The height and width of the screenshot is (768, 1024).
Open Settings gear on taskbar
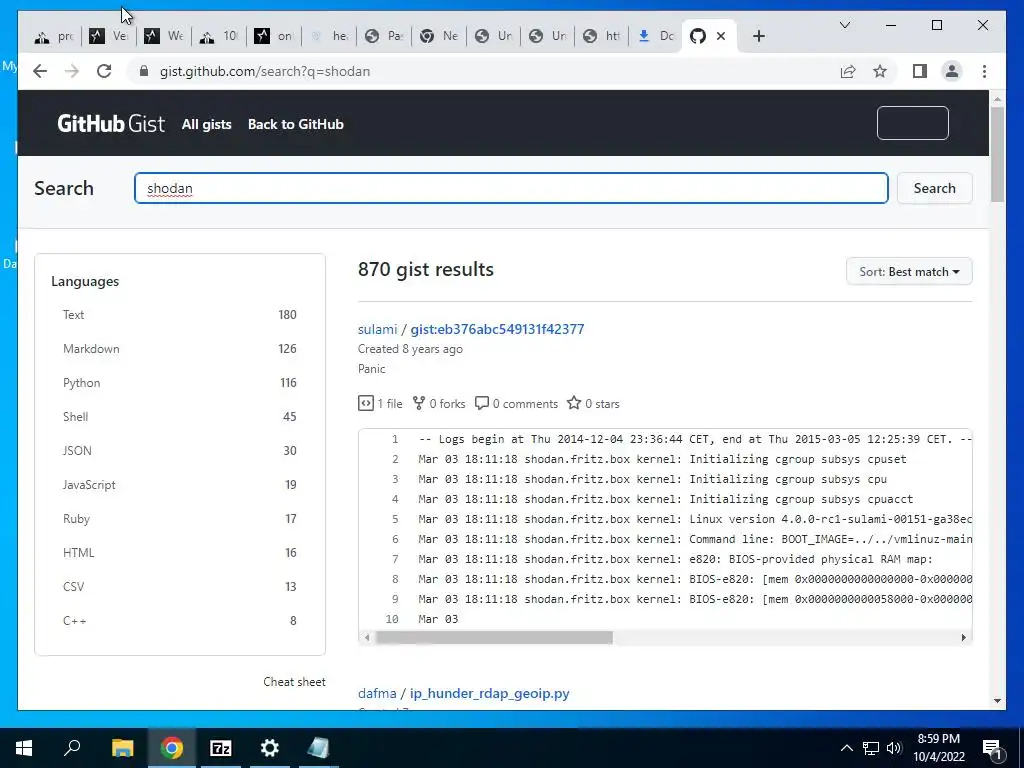pyautogui.click(x=270, y=748)
